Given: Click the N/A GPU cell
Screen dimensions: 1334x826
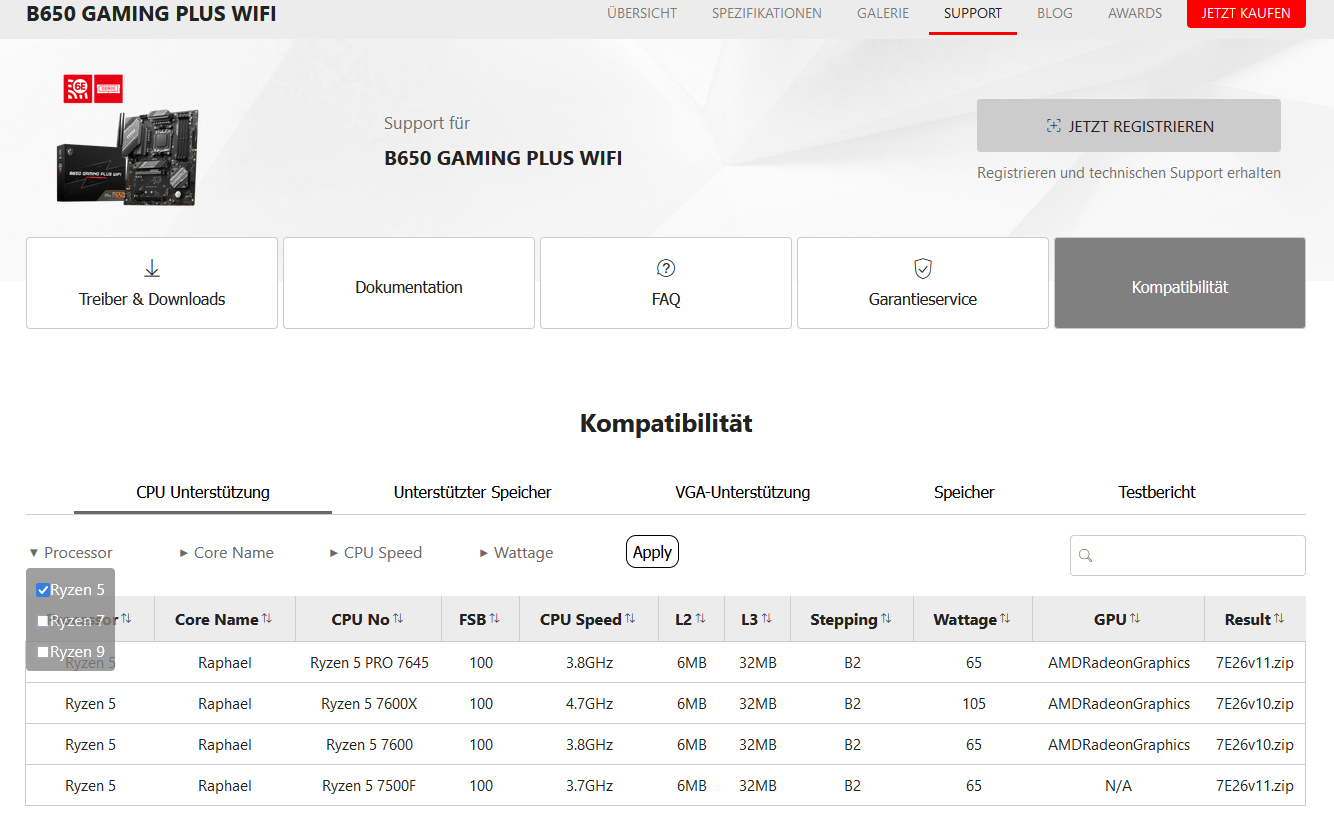Looking at the screenshot, I should (1119, 786).
